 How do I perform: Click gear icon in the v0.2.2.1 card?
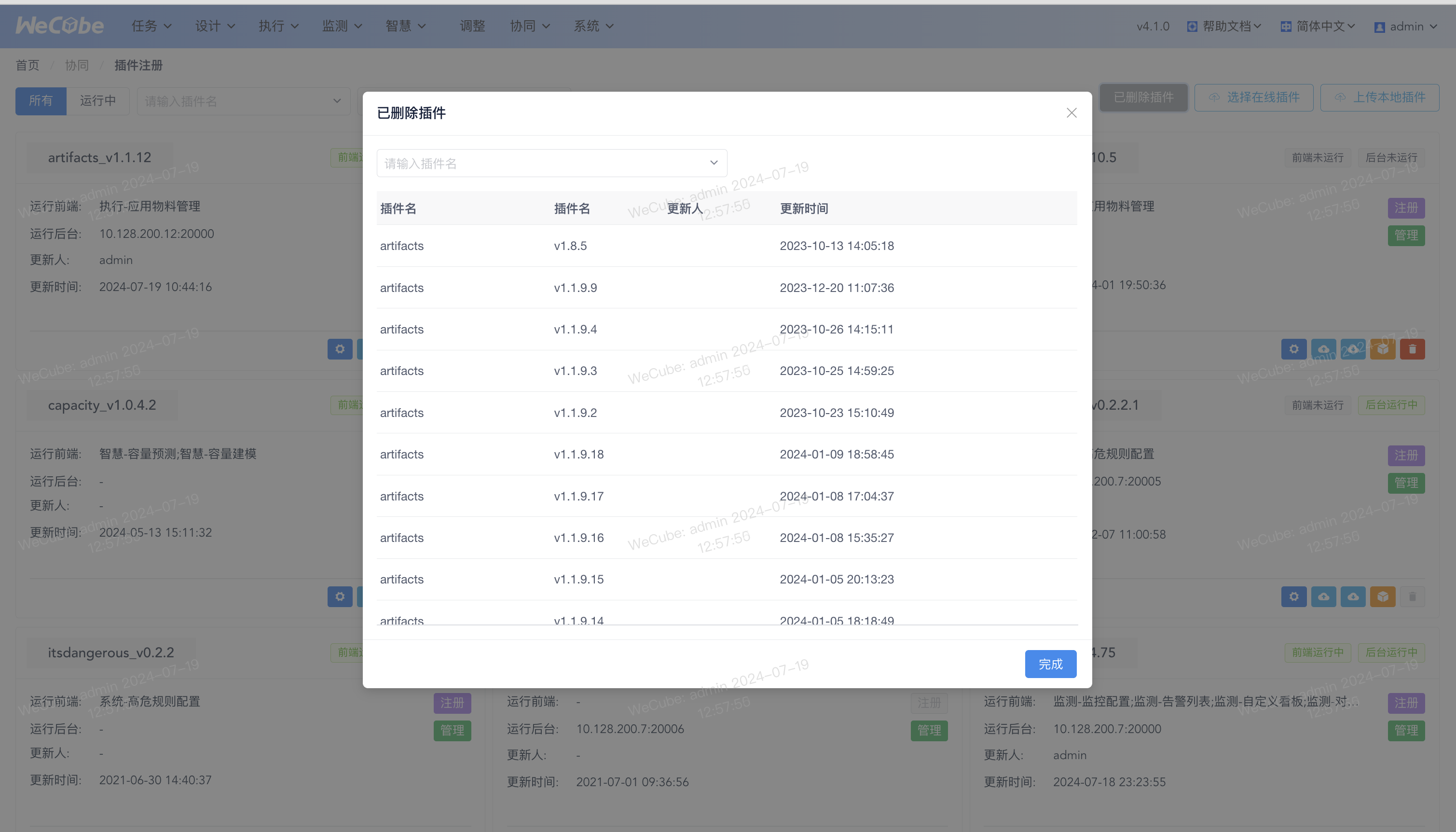point(1294,596)
